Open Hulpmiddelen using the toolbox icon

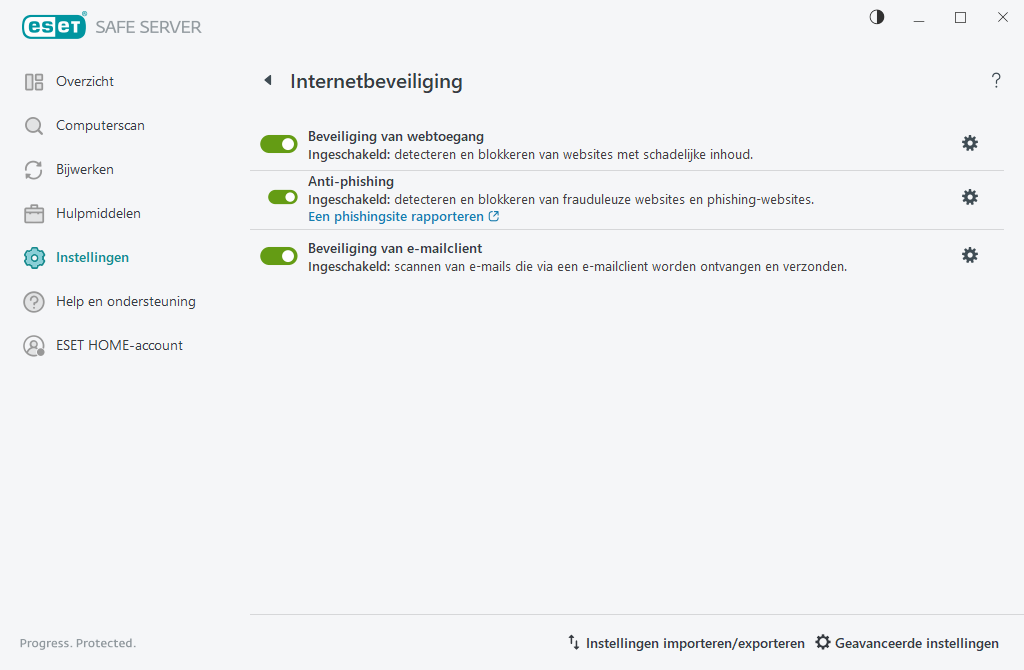pyautogui.click(x=33, y=213)
